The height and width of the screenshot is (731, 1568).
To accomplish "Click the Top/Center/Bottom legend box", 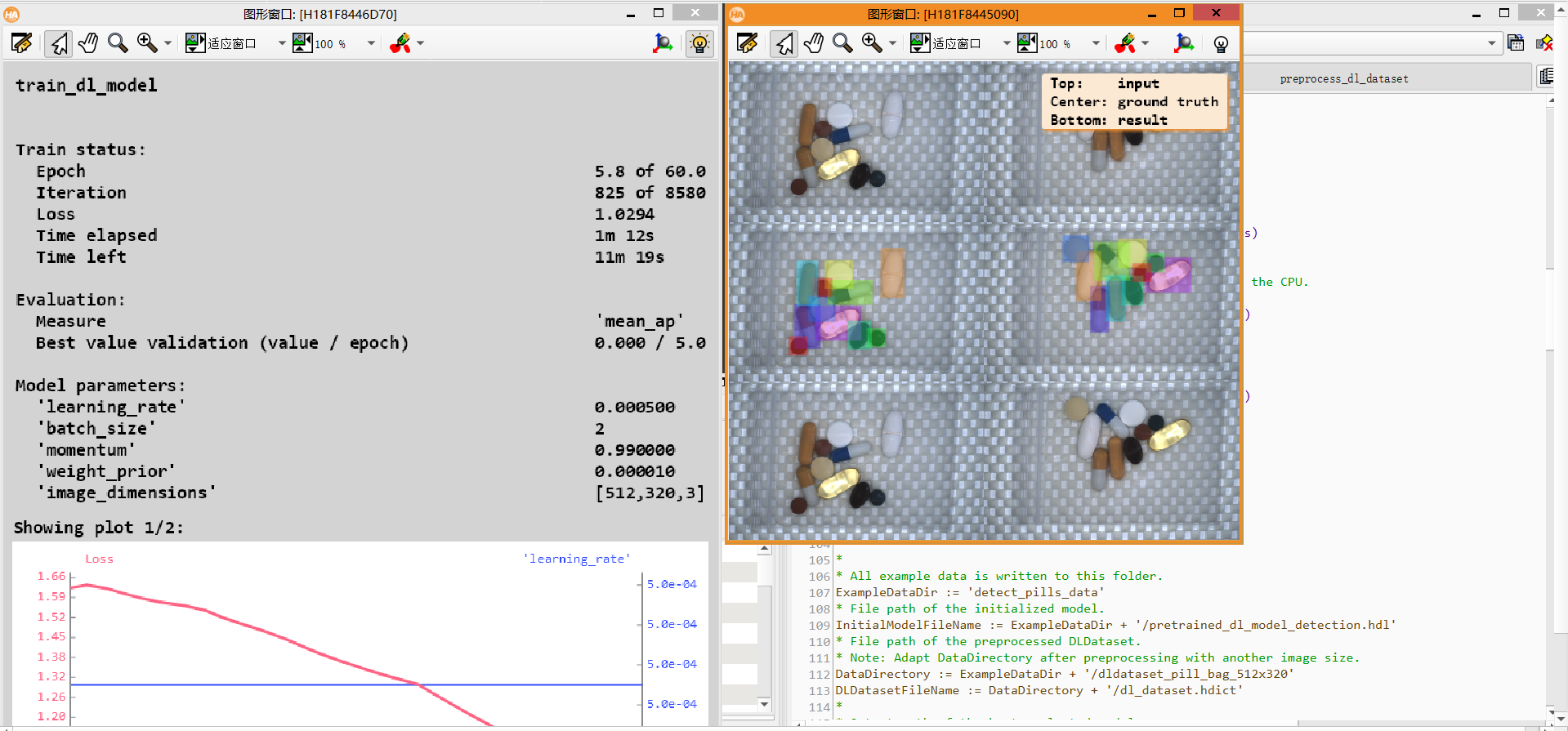I will (x=1135, y=102).
